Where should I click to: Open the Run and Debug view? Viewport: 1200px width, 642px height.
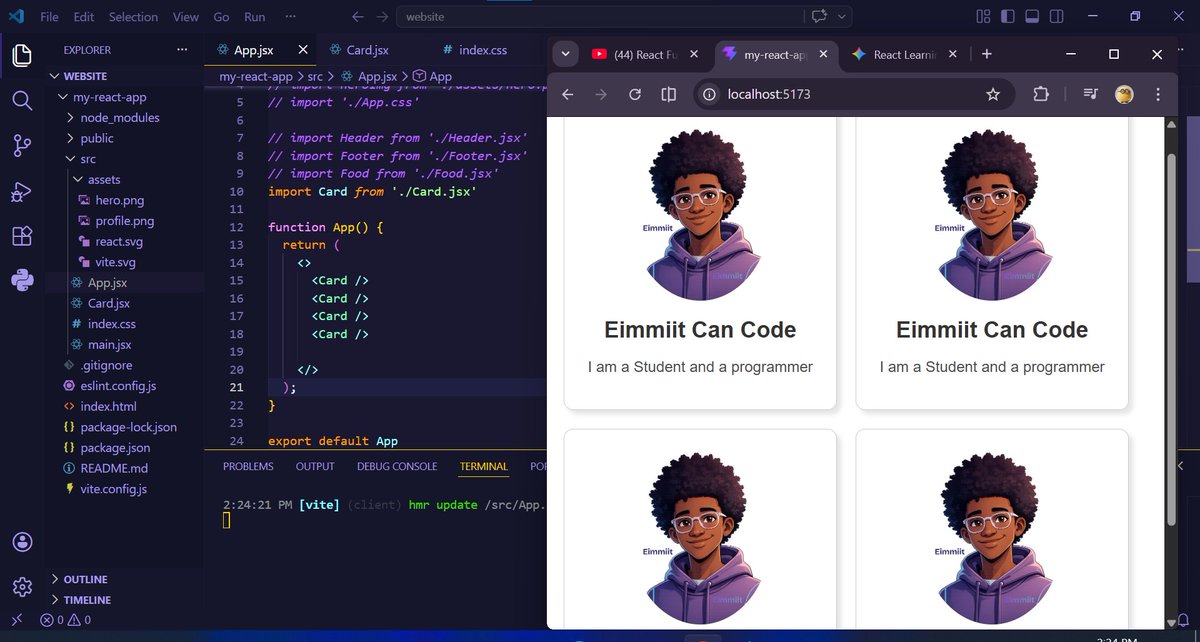coord(22,190)
